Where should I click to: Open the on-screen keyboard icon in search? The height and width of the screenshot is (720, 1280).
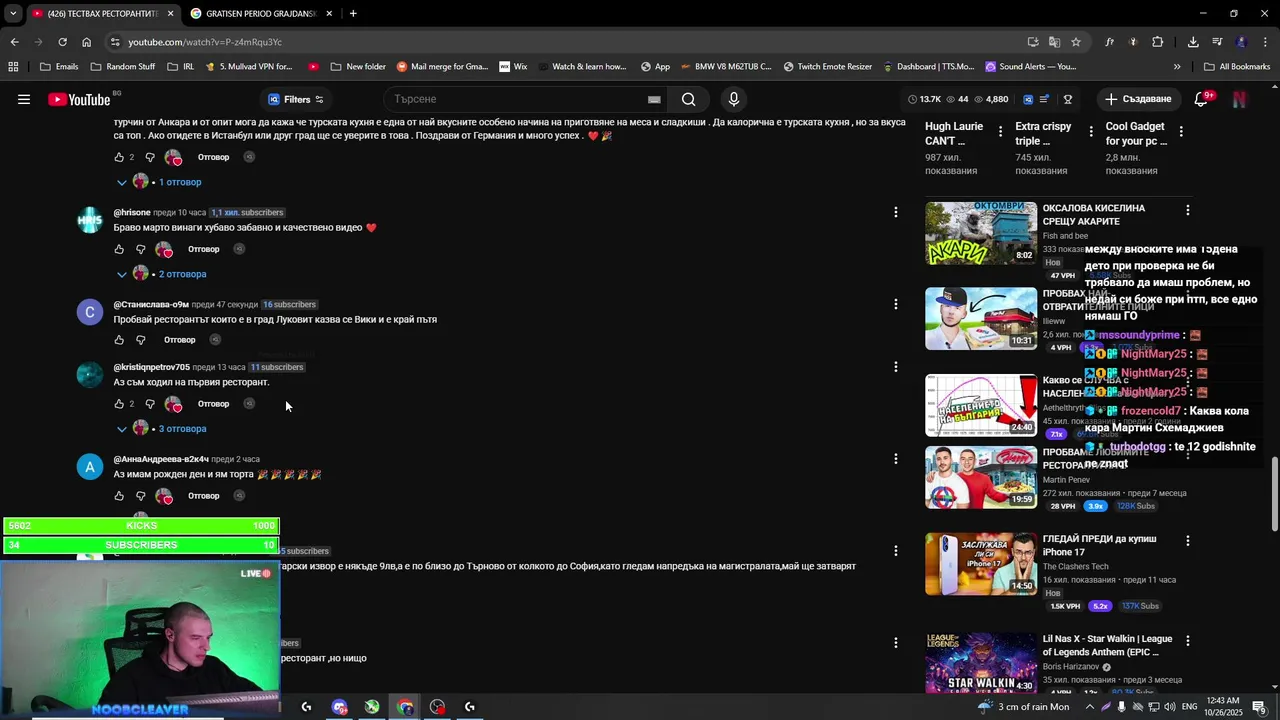pyautogui.click(x=654, y=99)
